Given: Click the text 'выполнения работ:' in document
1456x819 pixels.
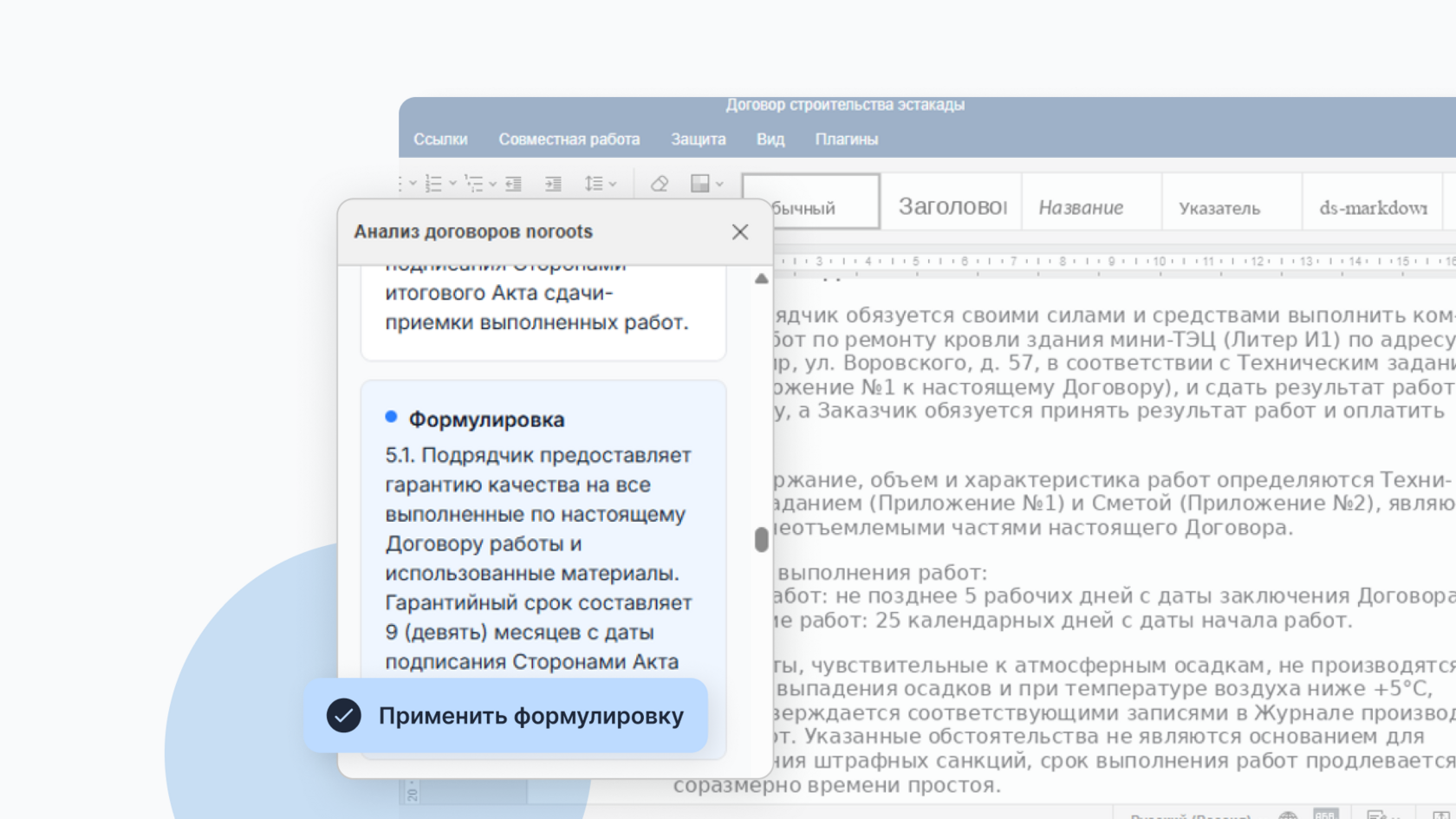Looking at the screenshot, I should click(882, 573).
